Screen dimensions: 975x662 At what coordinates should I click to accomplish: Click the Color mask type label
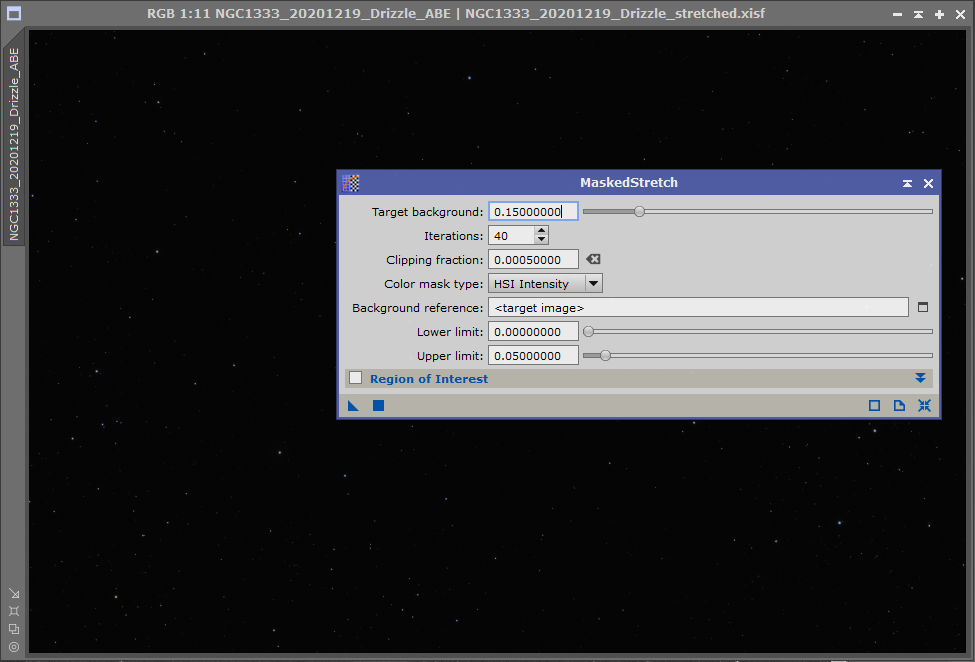click(x=433, y=284)
